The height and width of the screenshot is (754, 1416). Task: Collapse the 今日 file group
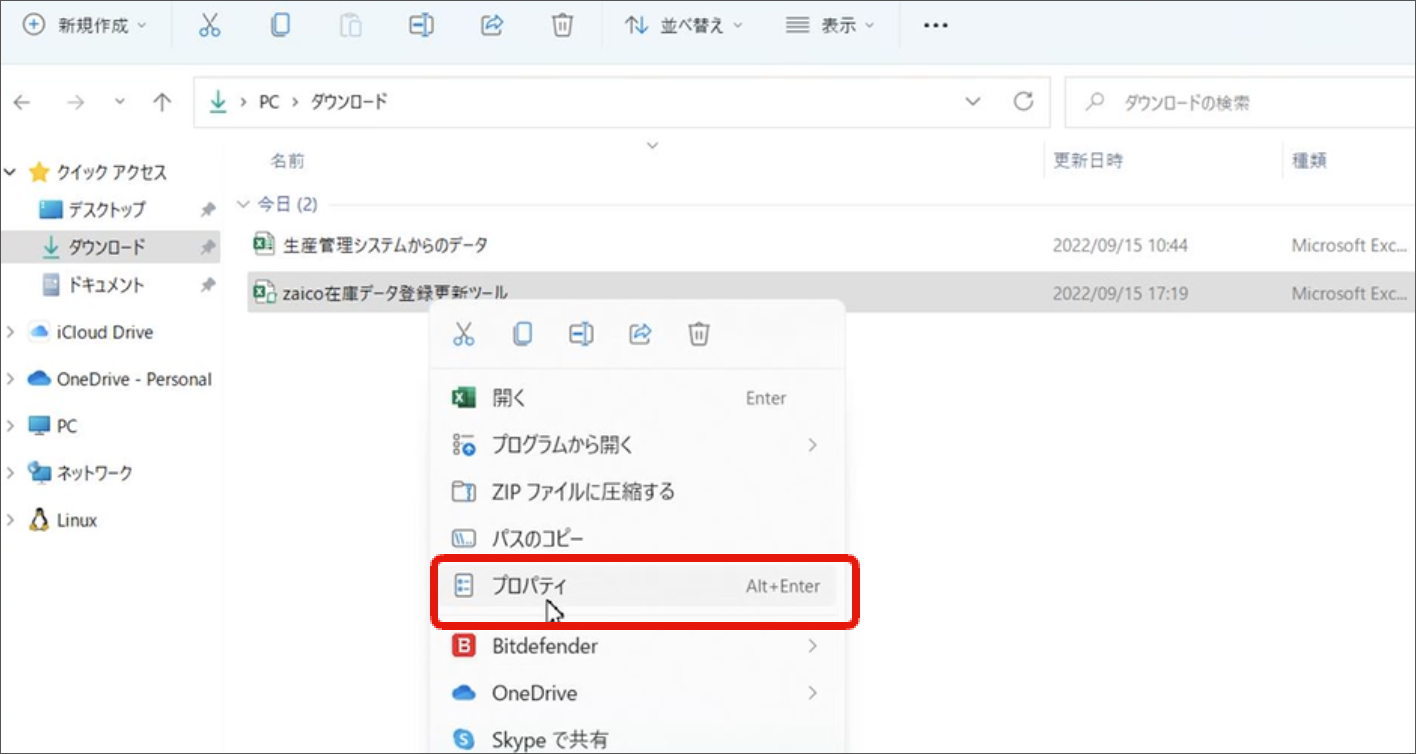pos(242,204)
